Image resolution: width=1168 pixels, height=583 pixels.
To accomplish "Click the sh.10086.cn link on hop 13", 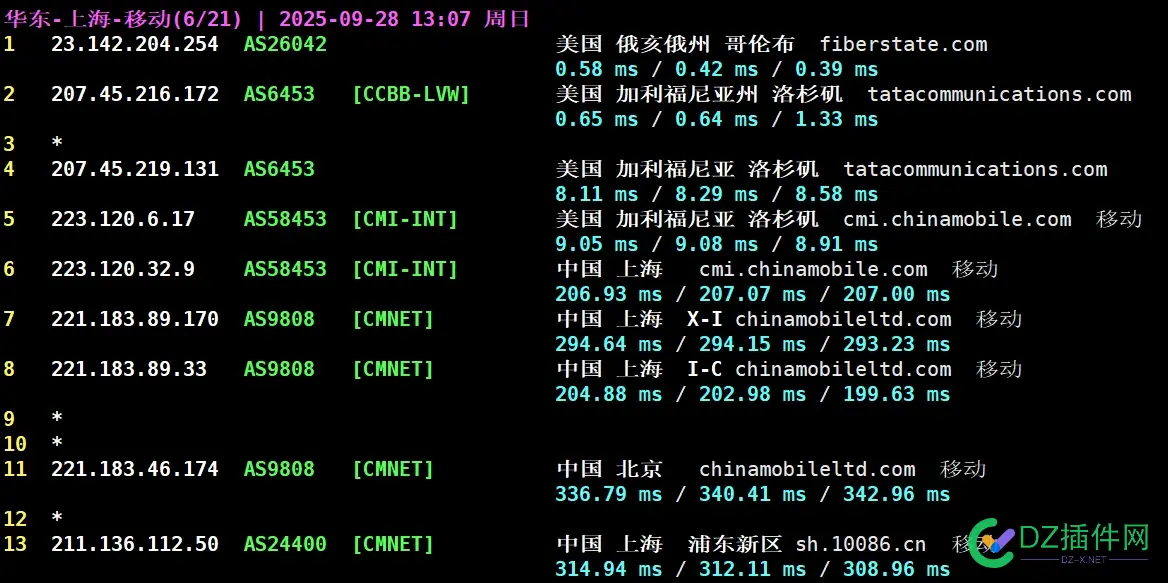I will coord(862,544).
